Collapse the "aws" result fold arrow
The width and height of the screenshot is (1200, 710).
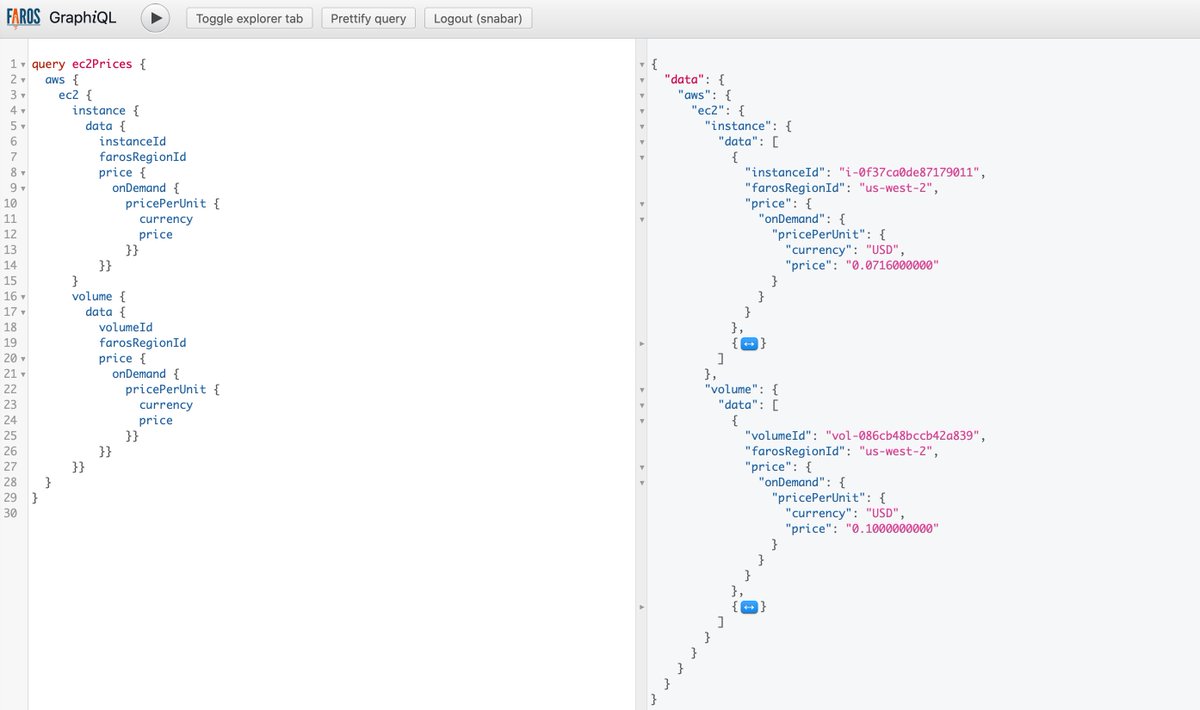[642, 96]
